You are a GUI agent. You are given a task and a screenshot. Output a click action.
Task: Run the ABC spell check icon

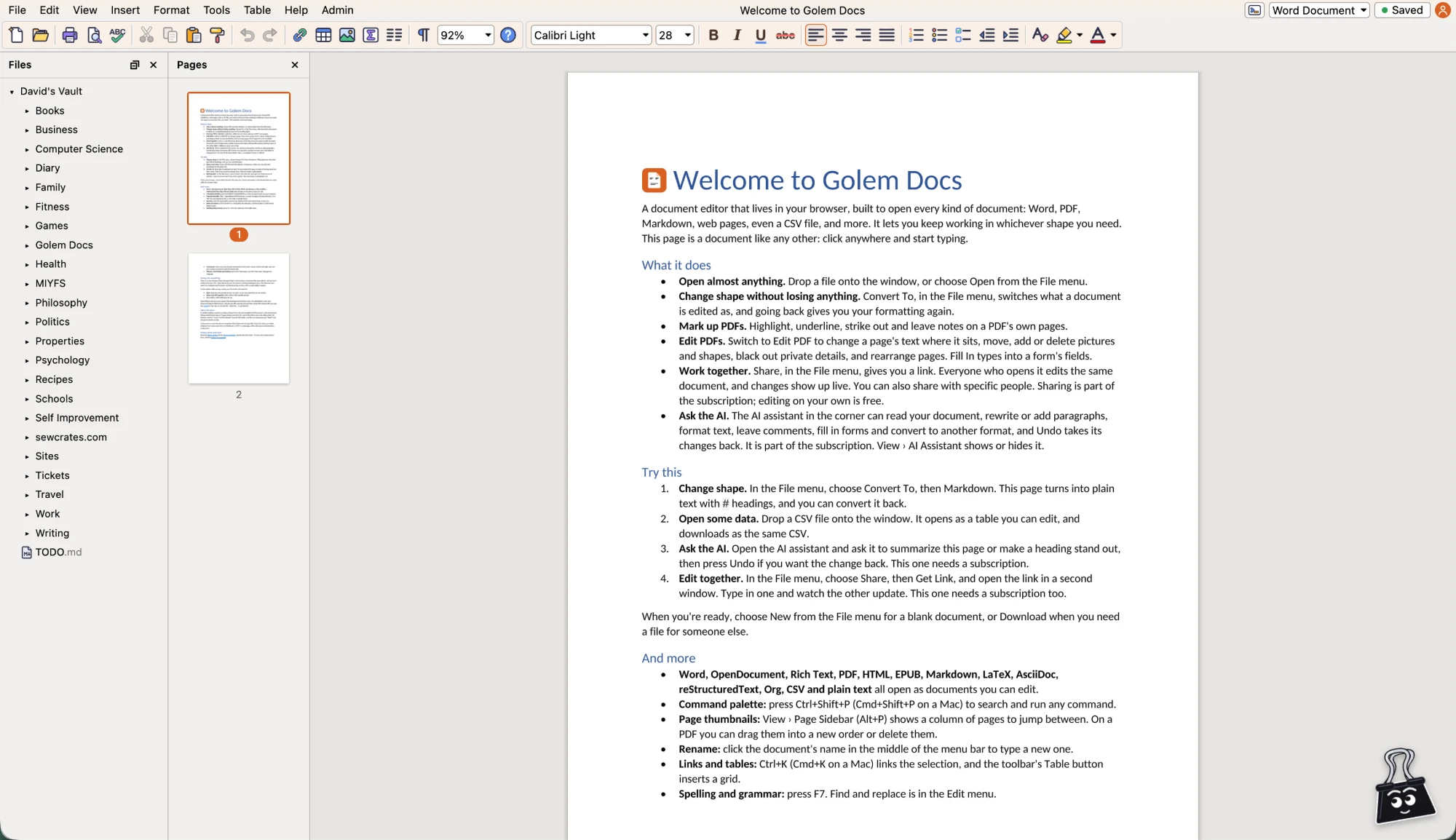coord(118,35)
